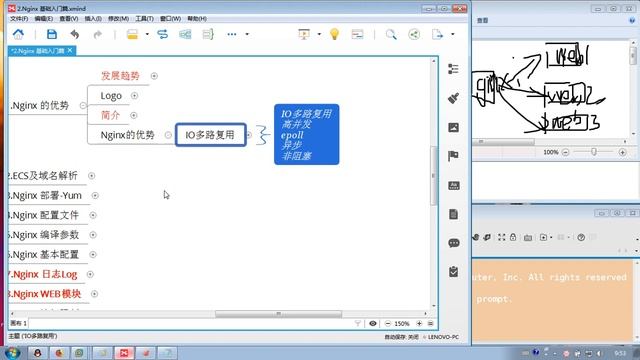
Task: Open the Windows Start button
Action: [x=12, y=353]
